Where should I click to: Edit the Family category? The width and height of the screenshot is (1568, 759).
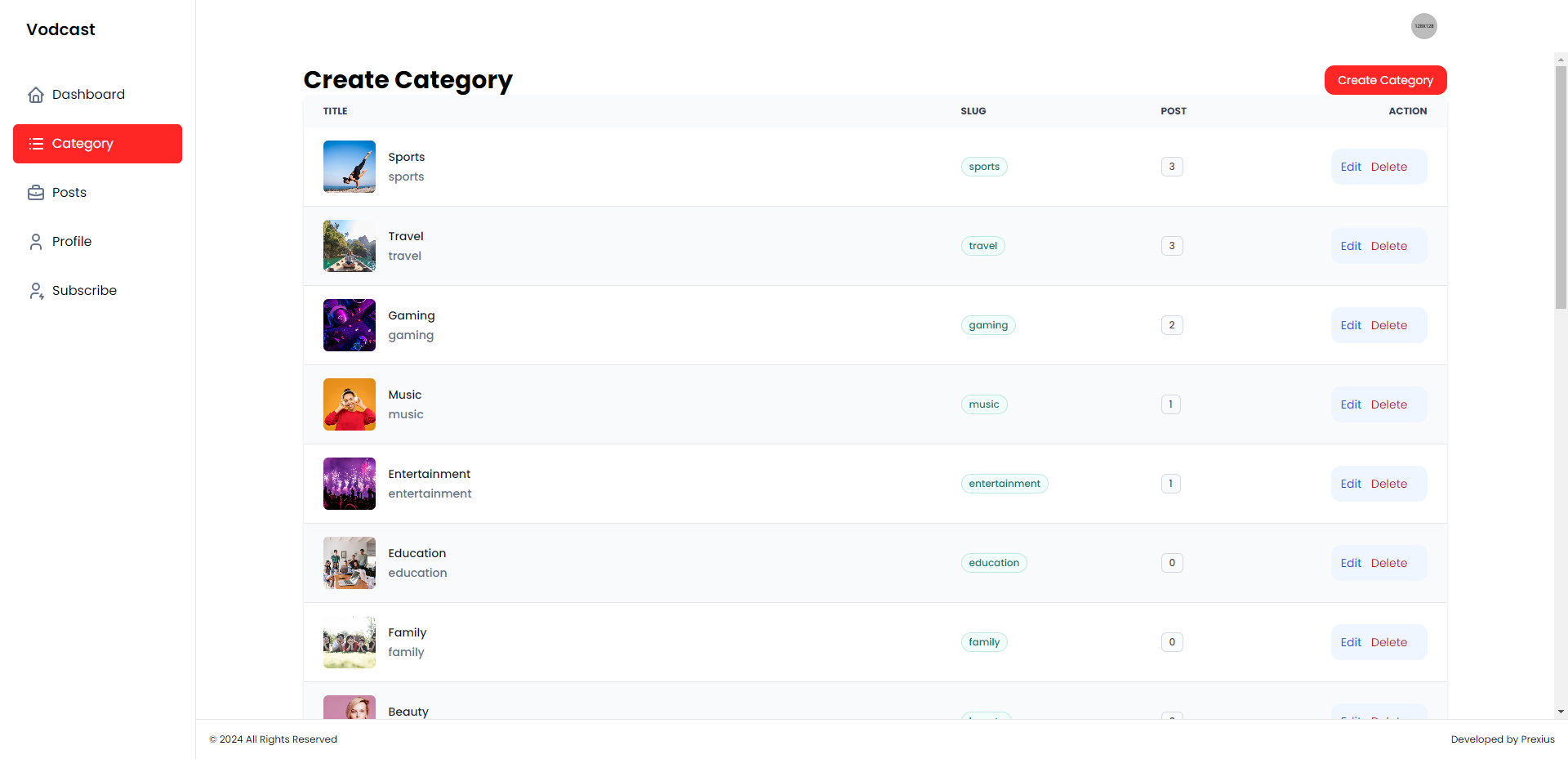1351,642
